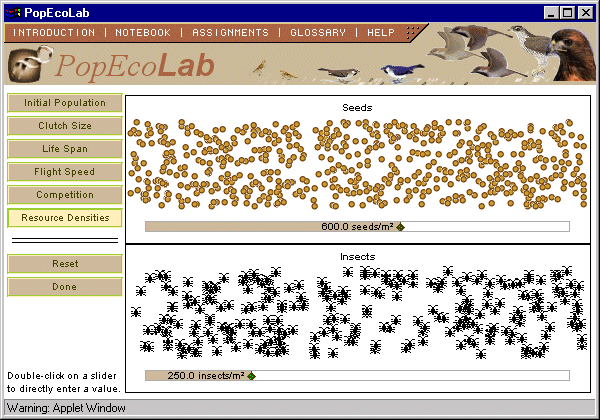Open the Notebook menu item
600x420 pixels.
tap(143, 33)
